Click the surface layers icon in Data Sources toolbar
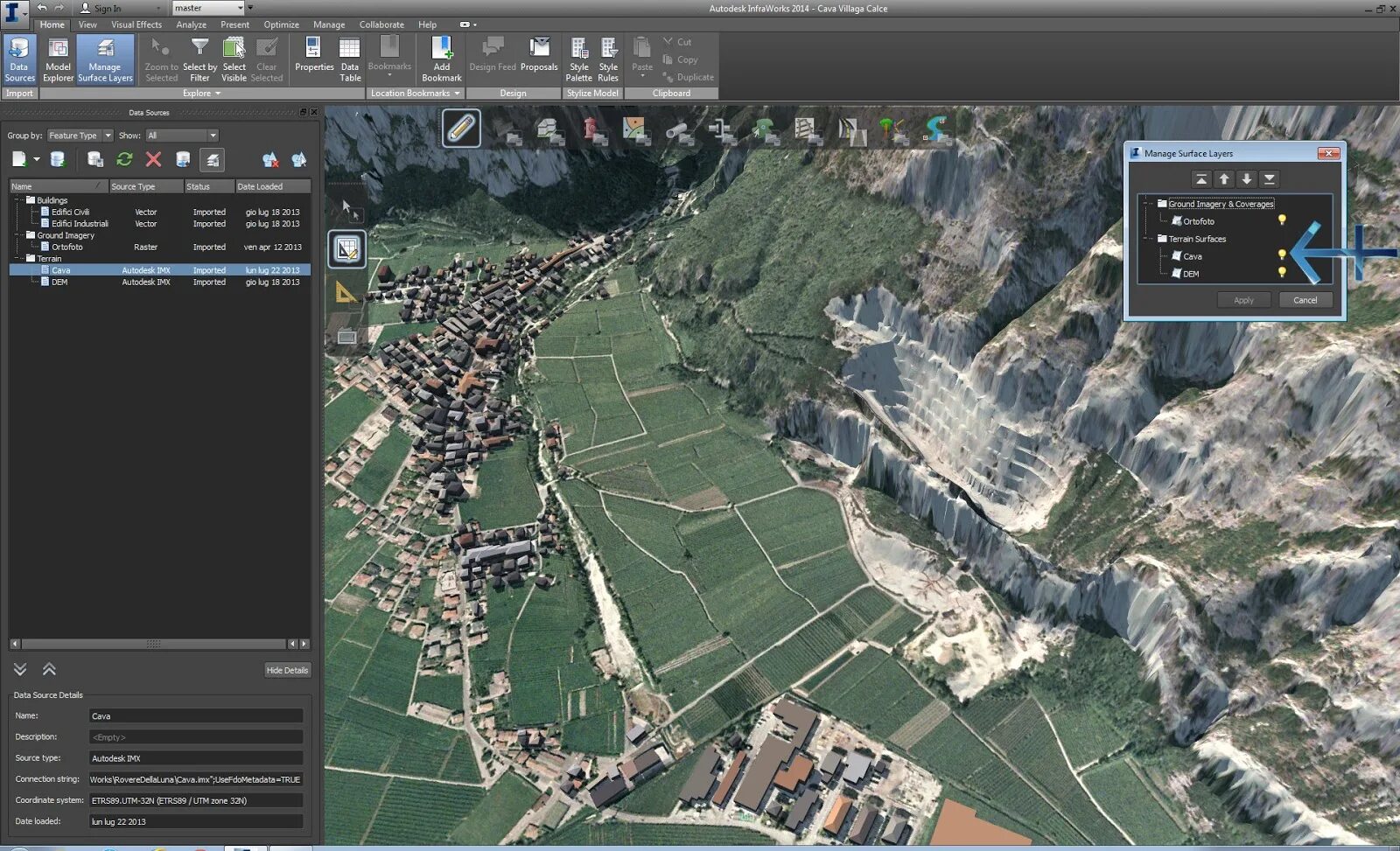Image resolution: width=1400 pixels, height=851 pixels. [x=212, y=159]
